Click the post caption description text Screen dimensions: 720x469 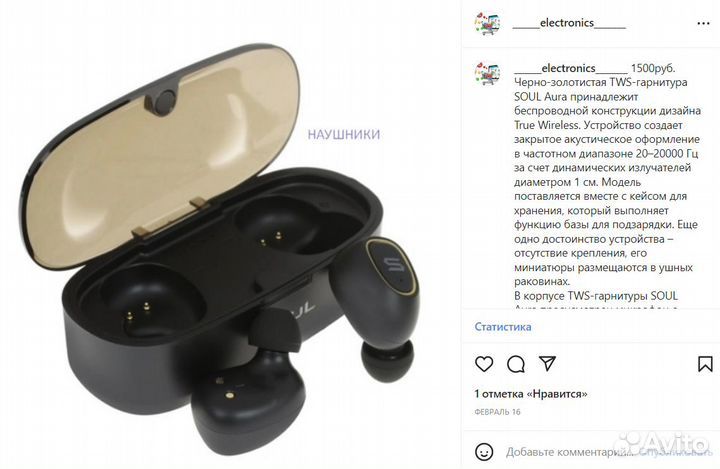(607, 182)
